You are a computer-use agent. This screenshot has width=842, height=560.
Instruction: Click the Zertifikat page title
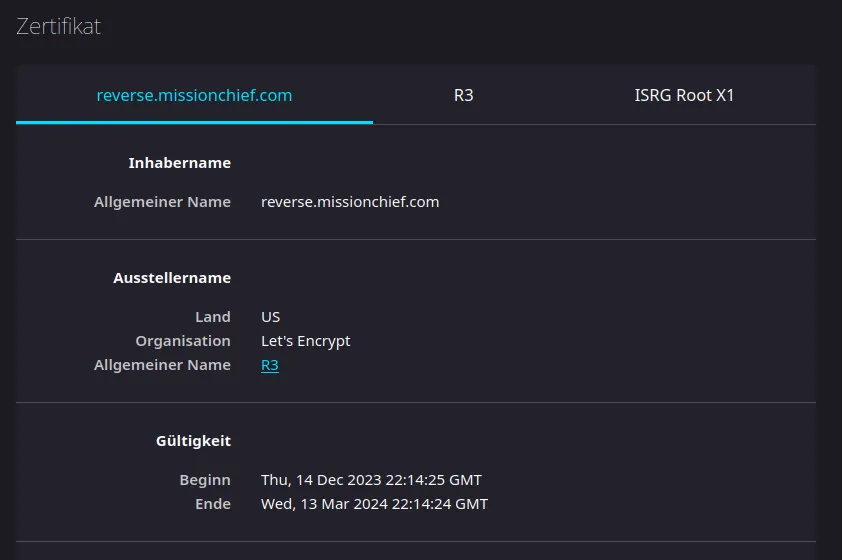(x=59, y=27)
